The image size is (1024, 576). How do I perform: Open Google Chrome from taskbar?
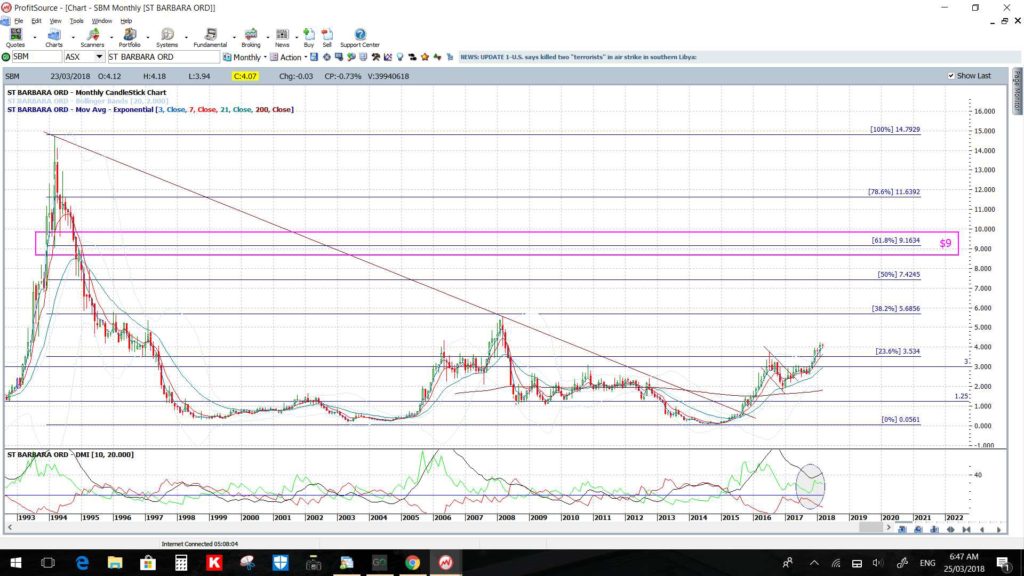point(412,562)
